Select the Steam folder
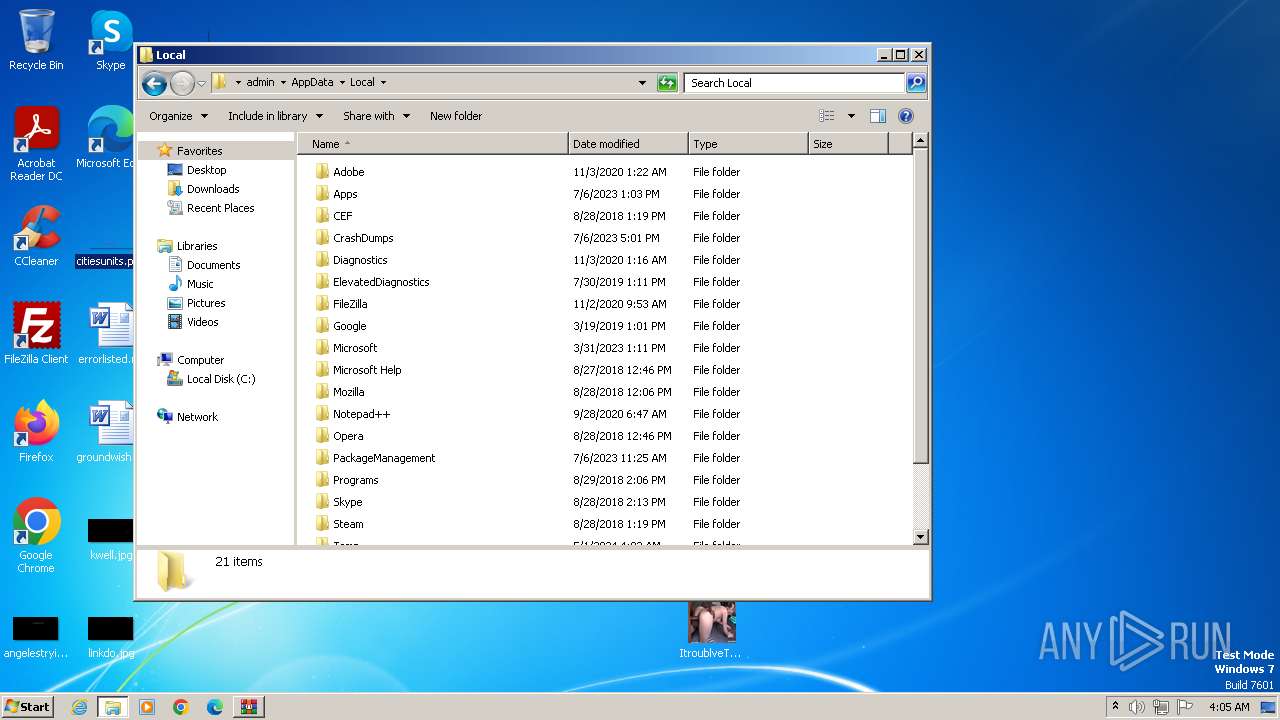Screen dimensions: 1280x720 pyautogui.click(x=348, y=524)
